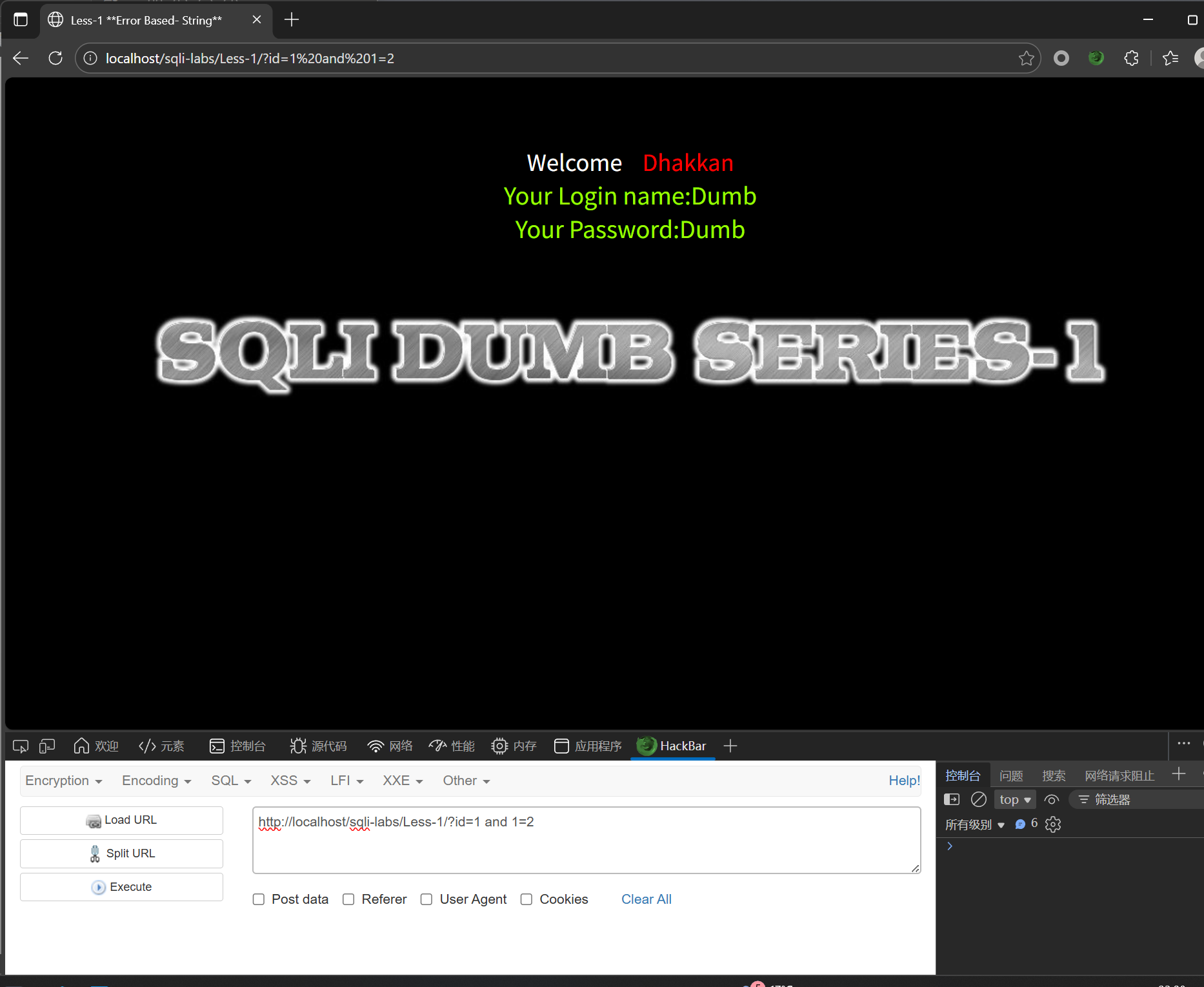This screenshot has height=987, width=1204.
Task: Open DevTools more options ellipsis
Action: click(1184, 744)
